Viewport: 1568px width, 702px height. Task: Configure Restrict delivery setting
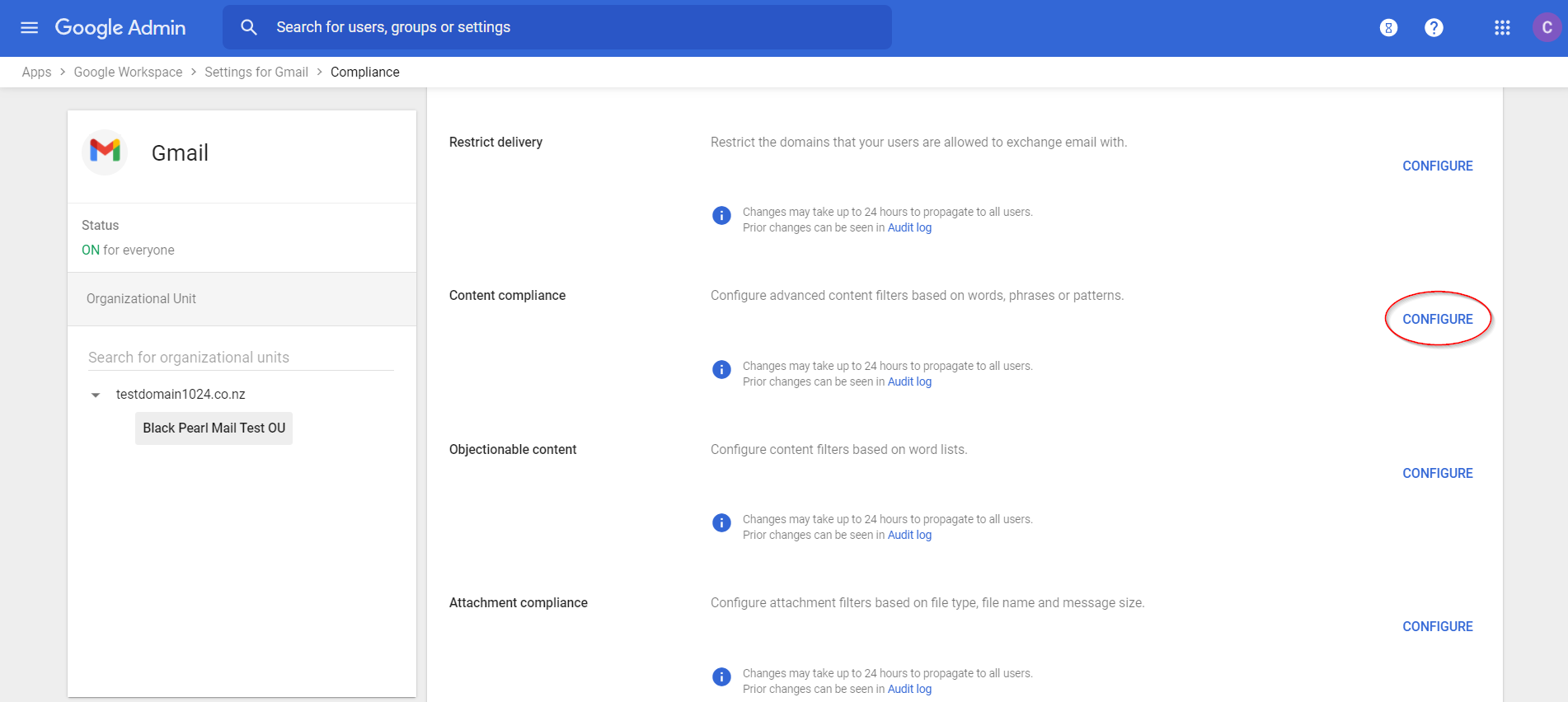point(1438,166)
